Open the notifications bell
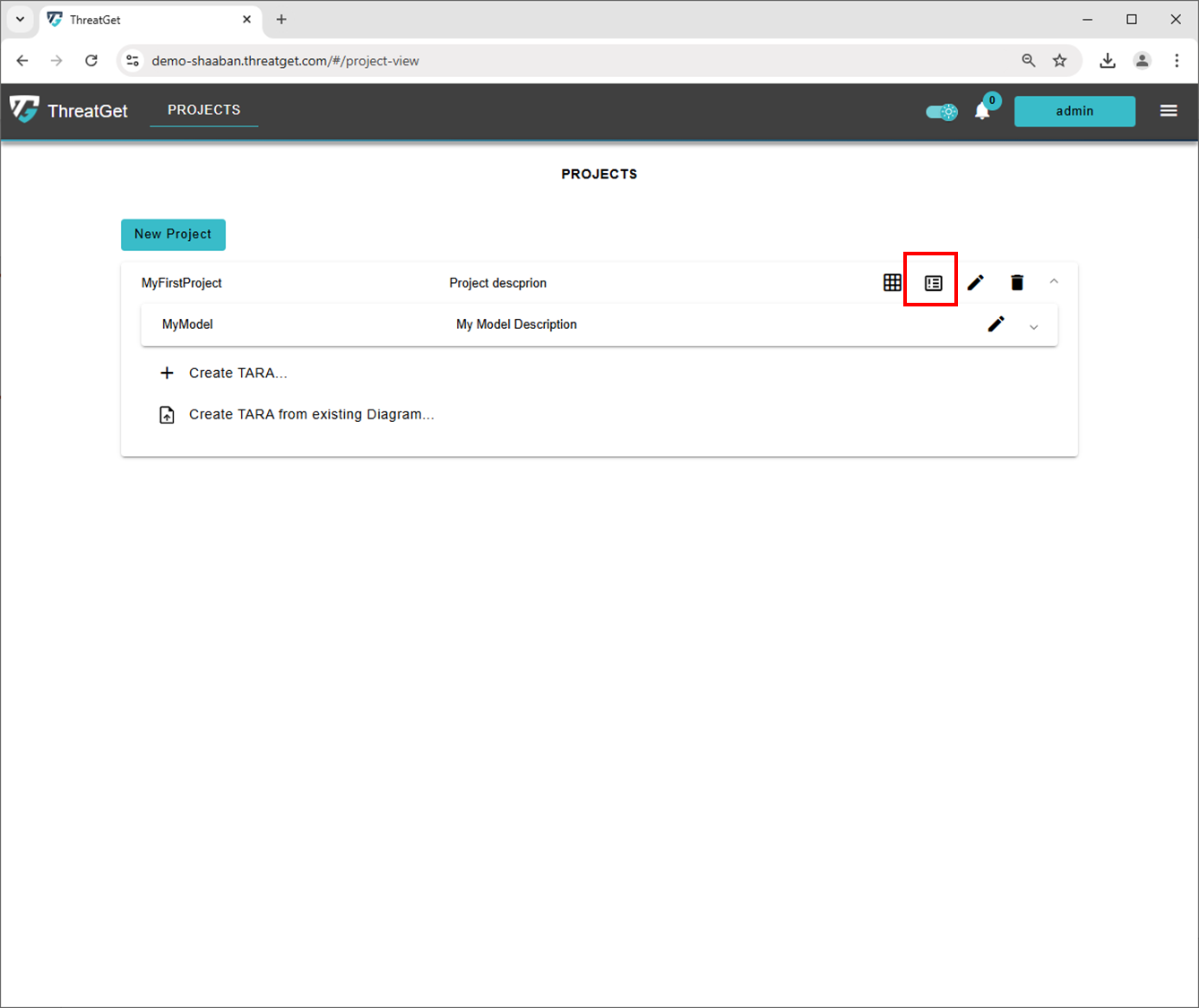This screenshot has height=1008, width=1199. click(982, 111)
